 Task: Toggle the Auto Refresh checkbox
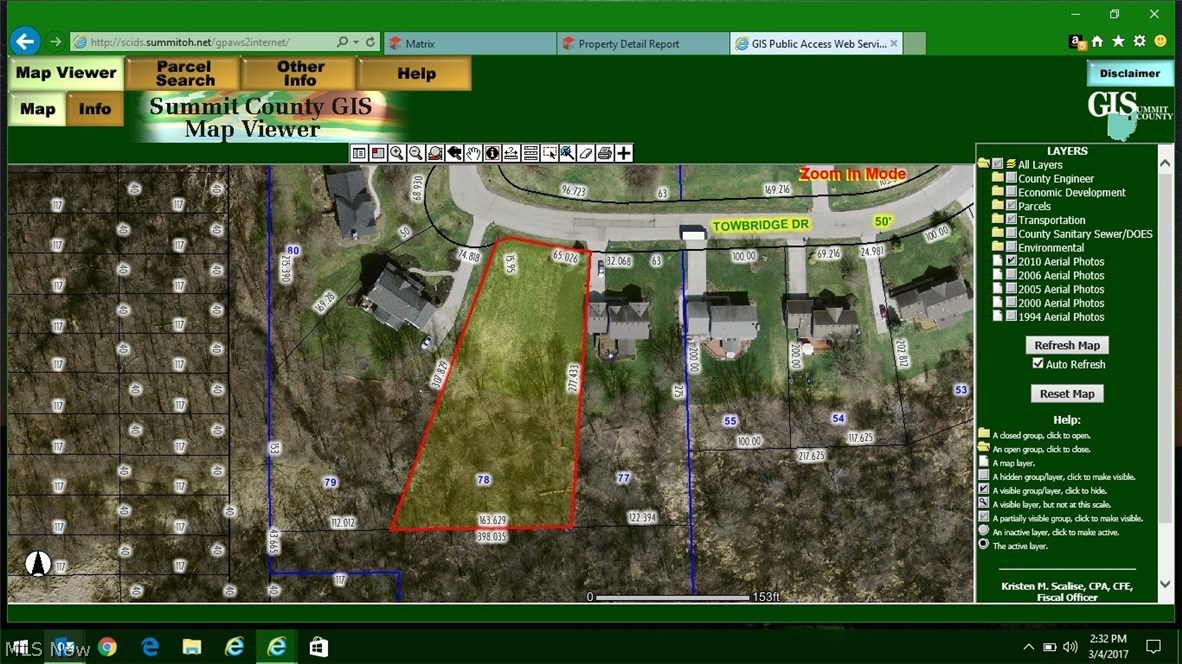coord(1038,364)
